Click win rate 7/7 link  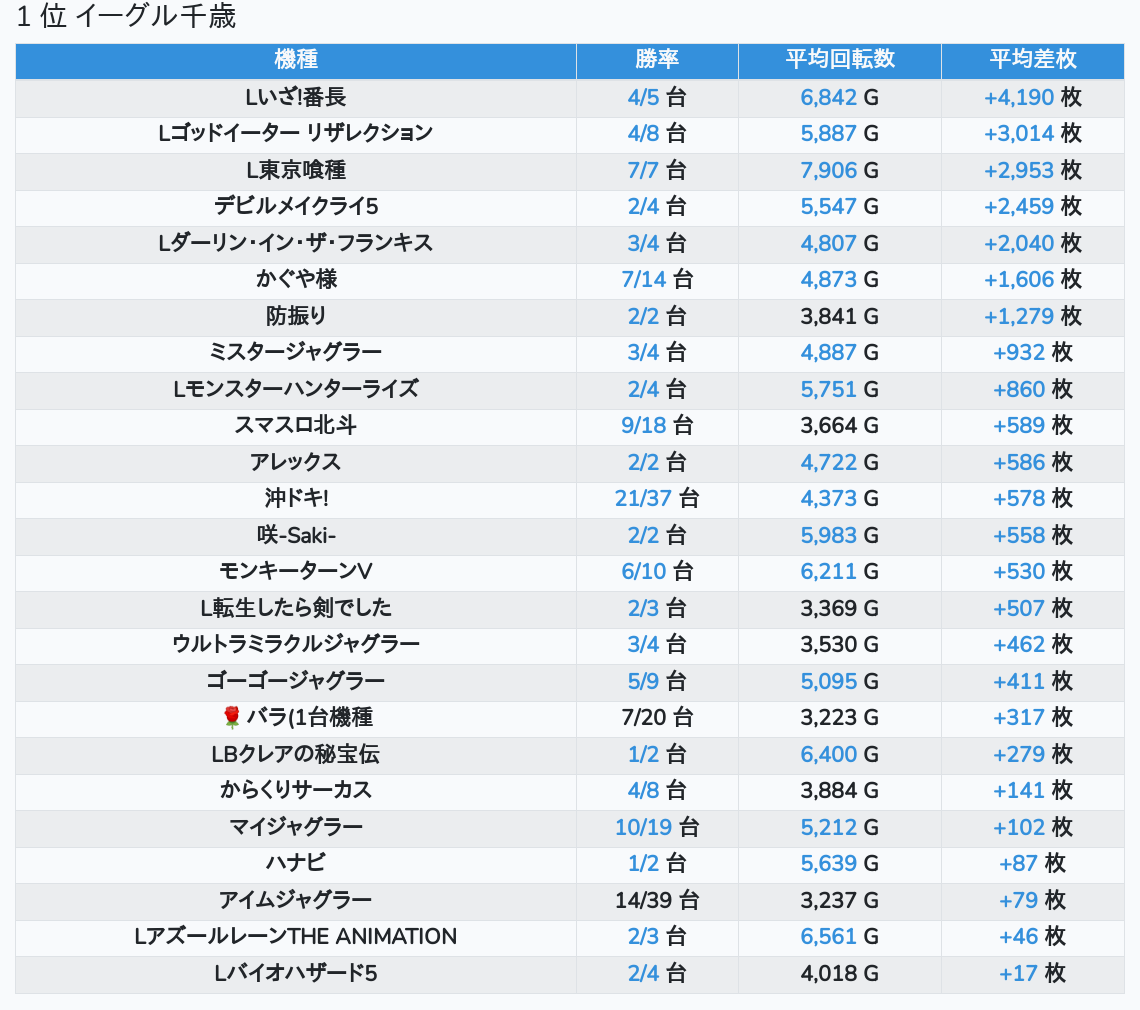click(x=643, y=170)
